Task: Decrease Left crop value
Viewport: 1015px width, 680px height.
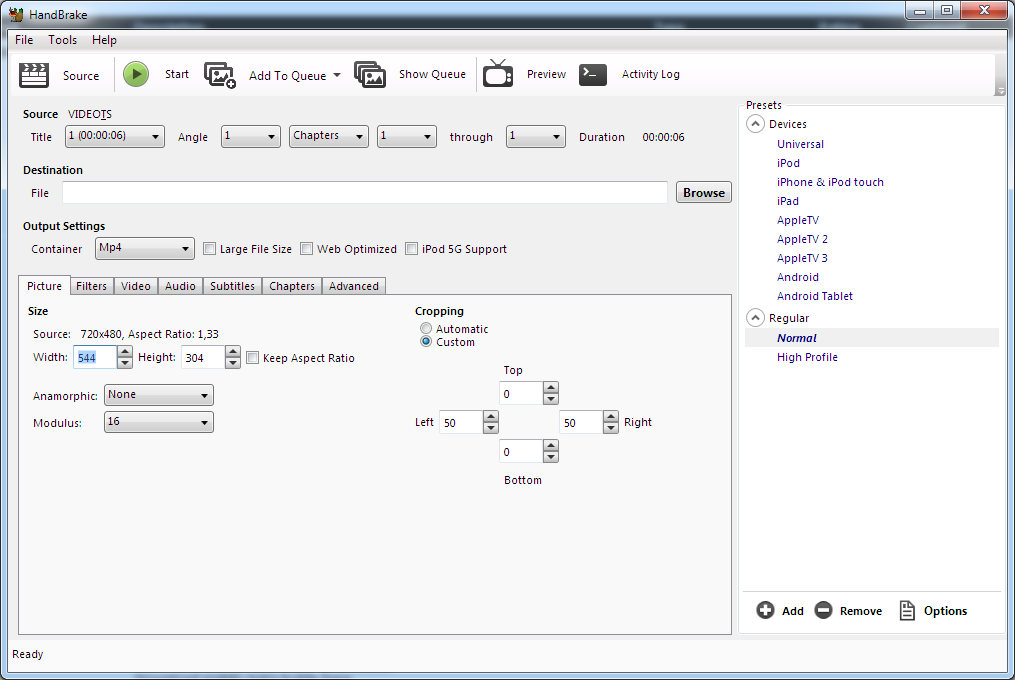Action: point(491,427)
